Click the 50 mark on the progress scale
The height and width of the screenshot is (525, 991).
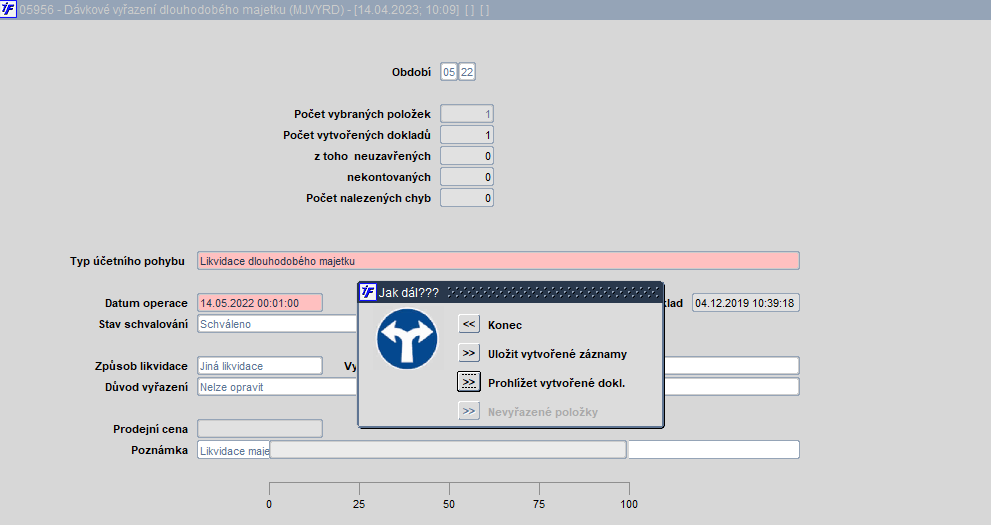(x=449, y=504)
